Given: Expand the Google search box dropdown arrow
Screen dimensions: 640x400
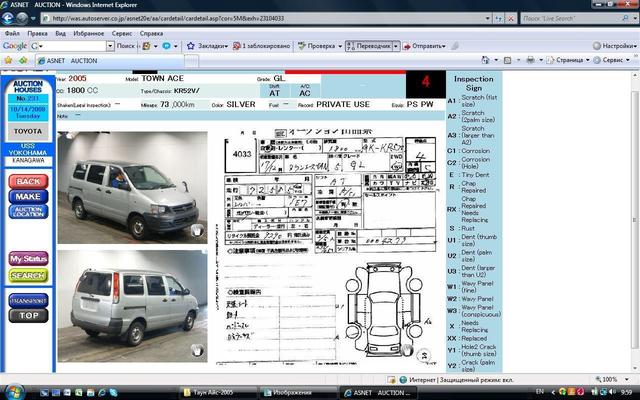Looking at the screenshot, I should (x=110, y=46).
